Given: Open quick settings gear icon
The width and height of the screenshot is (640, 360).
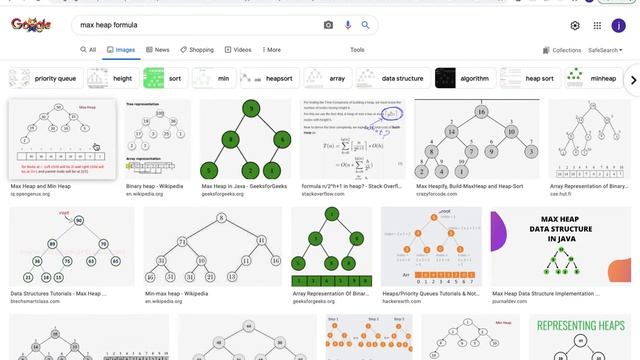Looking at the screenshot, I should point(575,26).
